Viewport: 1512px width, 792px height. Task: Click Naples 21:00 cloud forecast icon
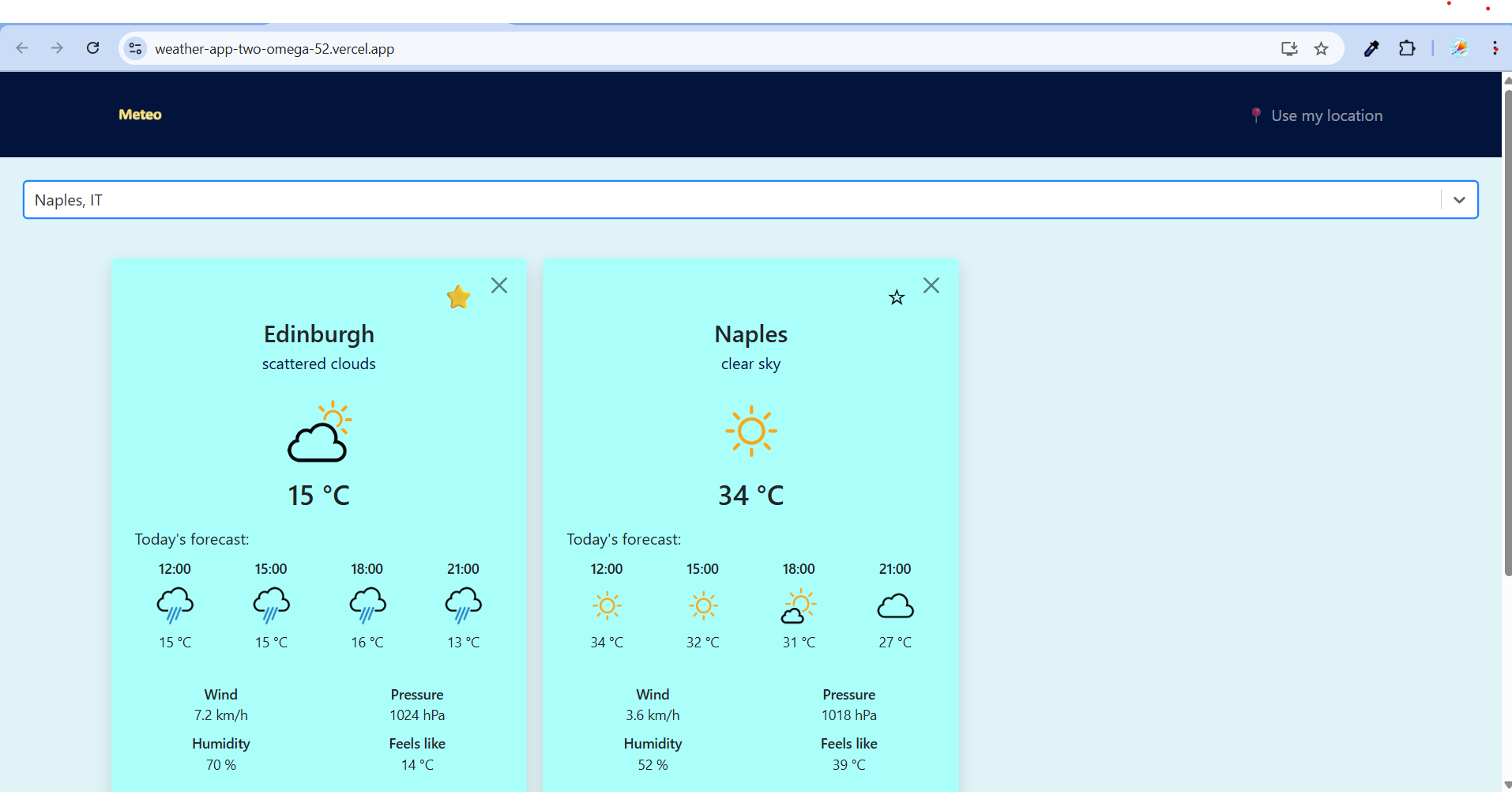tap(895, 606)
